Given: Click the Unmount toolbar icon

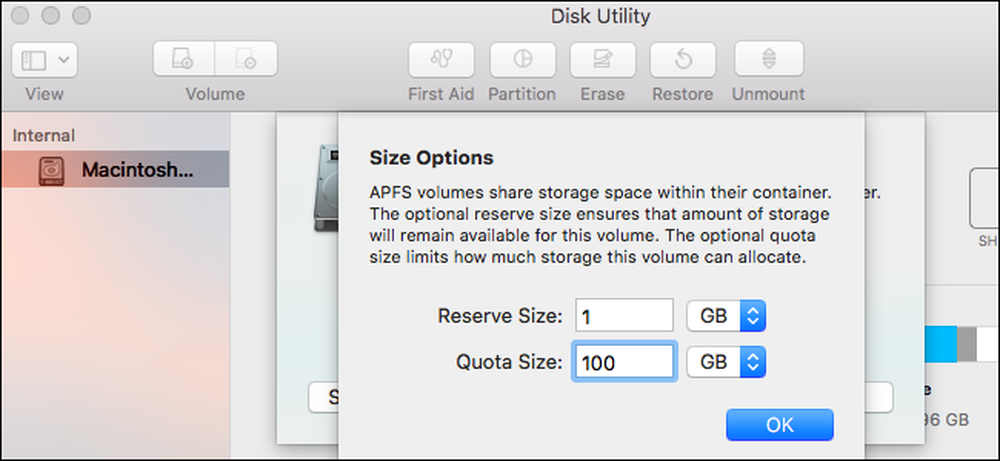Looking at the screenshot, I should 768,60.
